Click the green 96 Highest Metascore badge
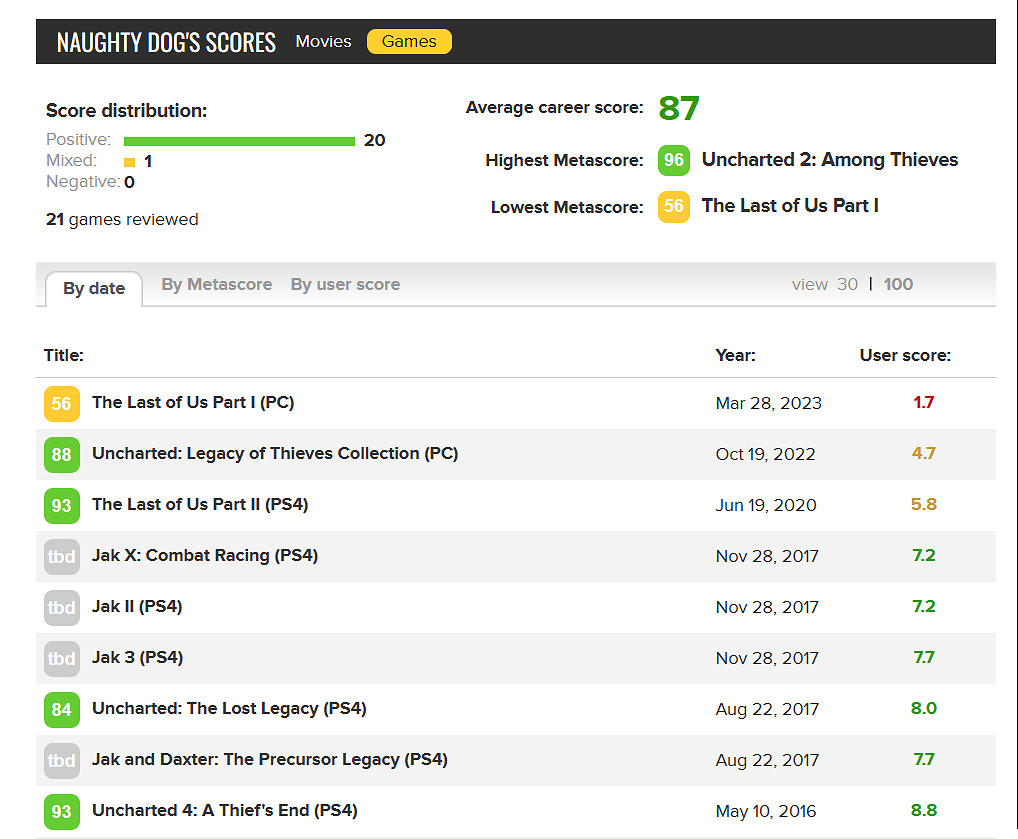Screen dimensions: 1018x839 point(673,160)
